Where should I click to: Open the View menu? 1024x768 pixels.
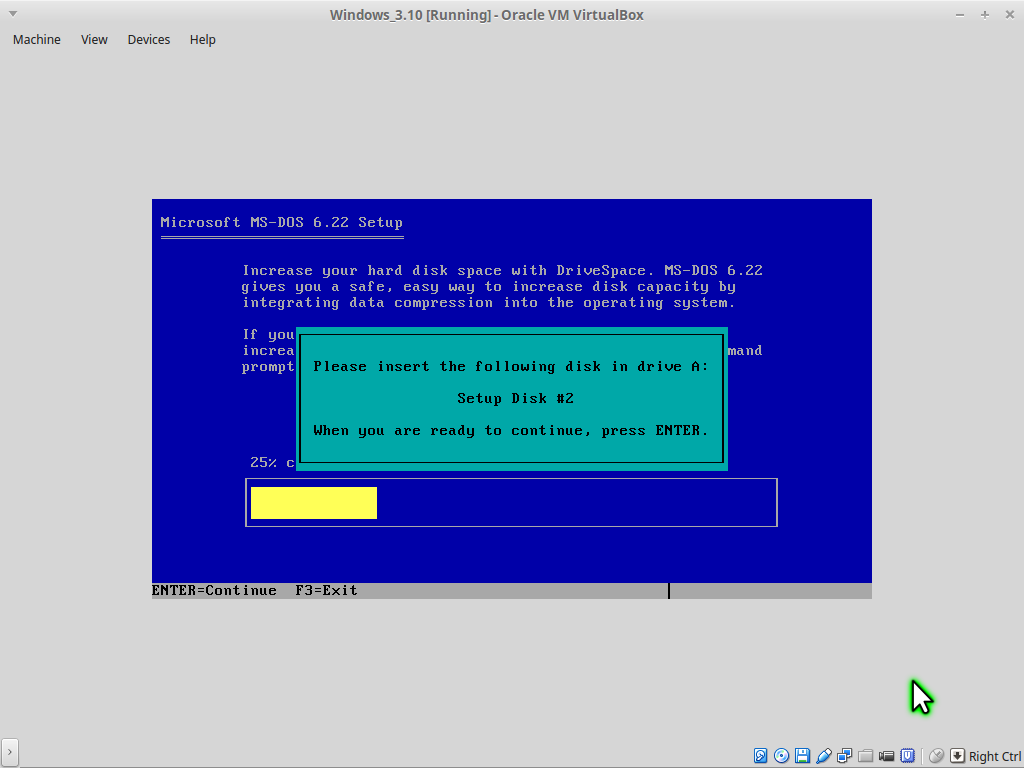click(94, 40)
